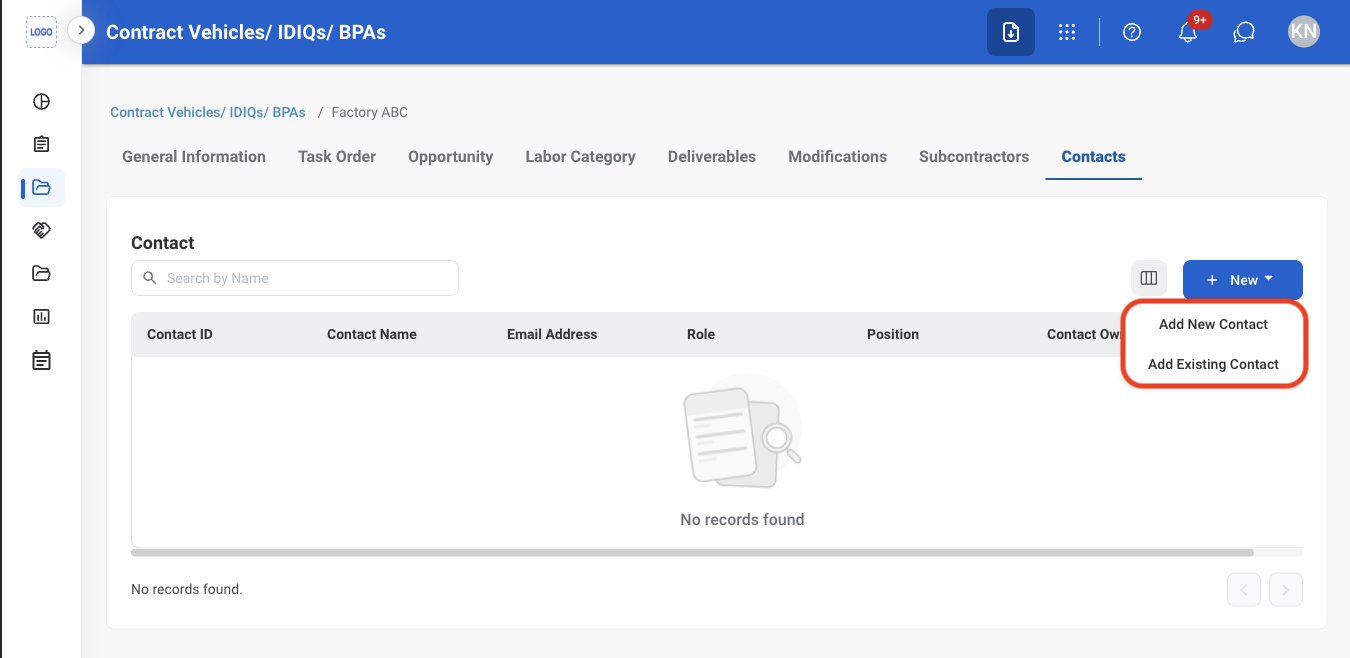Image resolution: width=1350 pixels, height=658 pixels.
Task: Open the dashboard pie chart sidebar icon
Action: (x=41, y=101)
